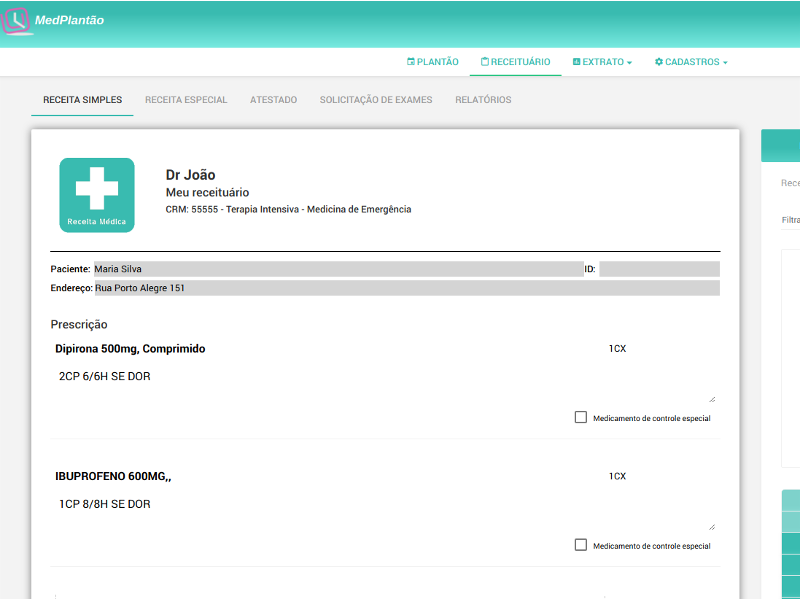Click the calendar icon next to PLANTÃO
The width and height of the screenshot is (800, 600).
(x=411, y=62)
